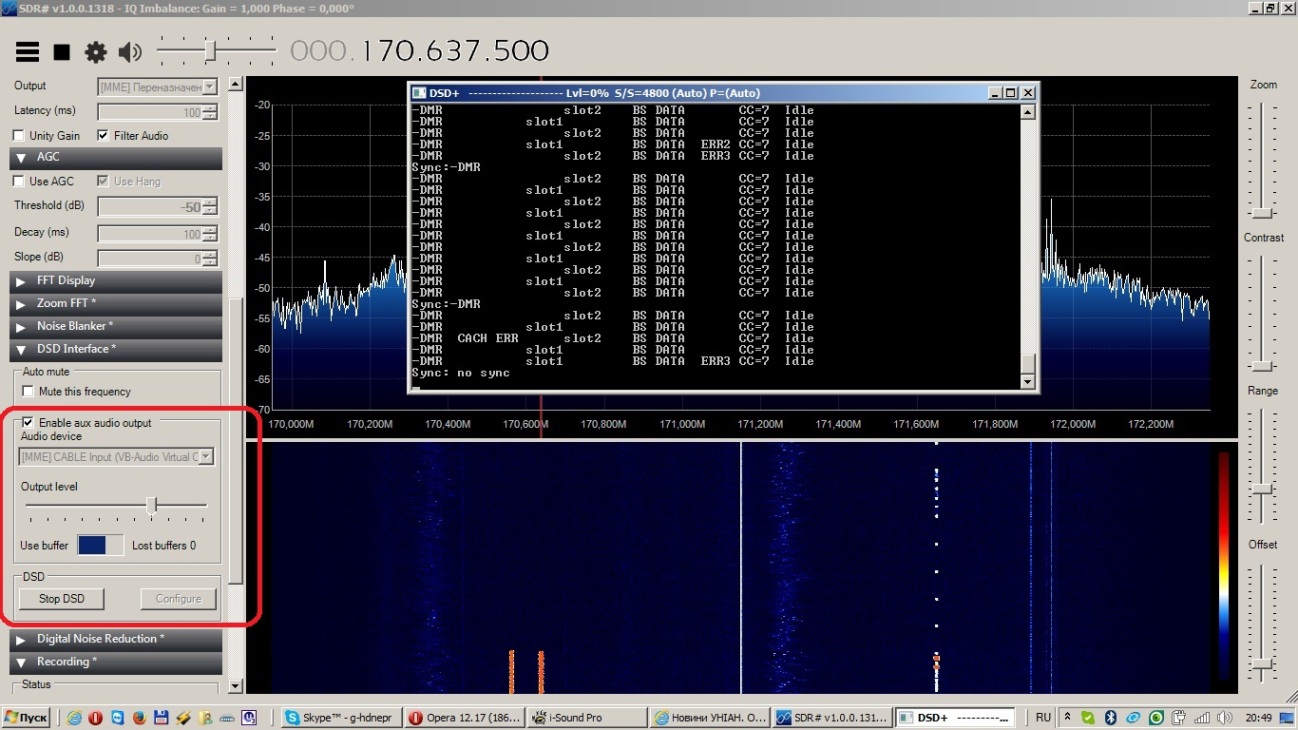Uncheck the Filter Audio checkbox
This screenshot has width=1298, height=730.
point(103,136)
